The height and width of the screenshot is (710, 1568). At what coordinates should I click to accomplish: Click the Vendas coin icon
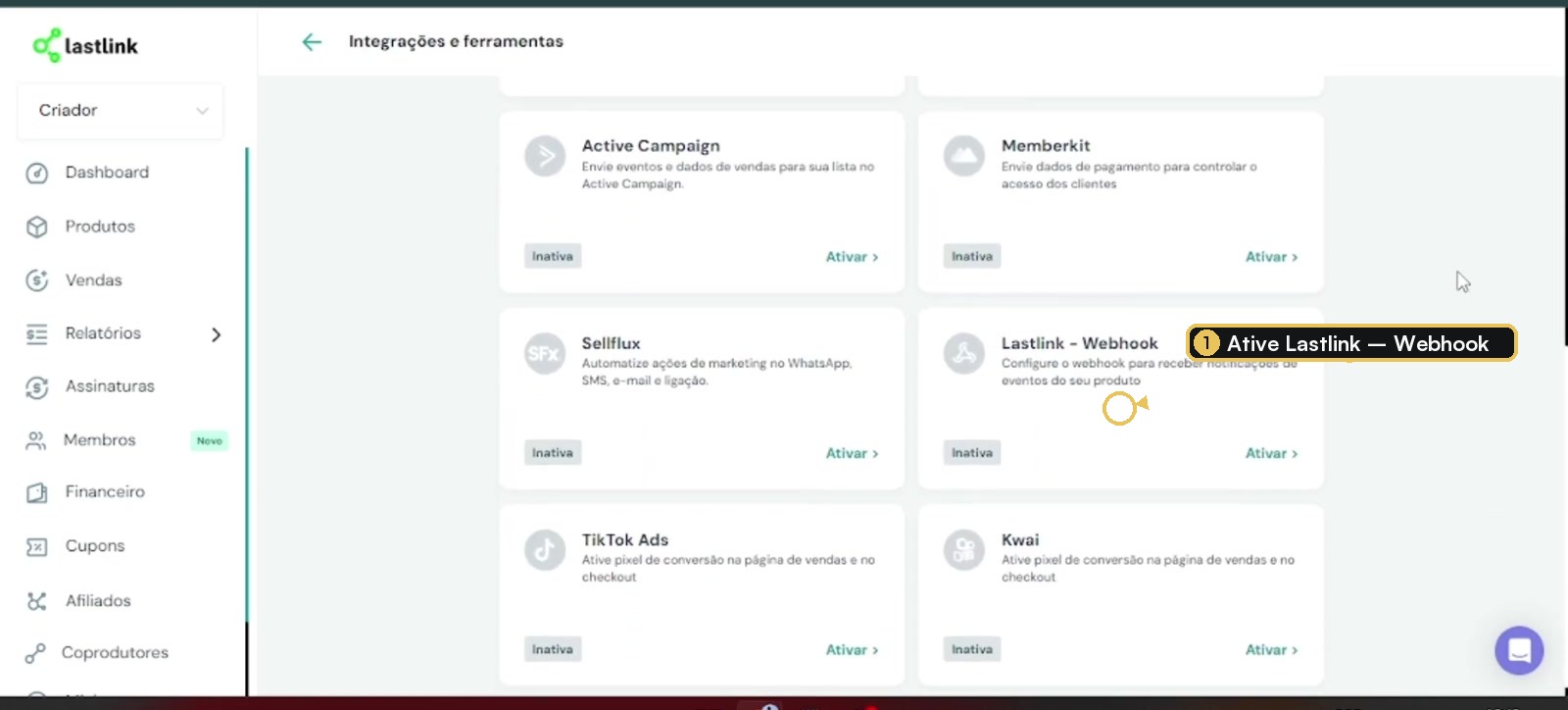(x=37, y=280)
